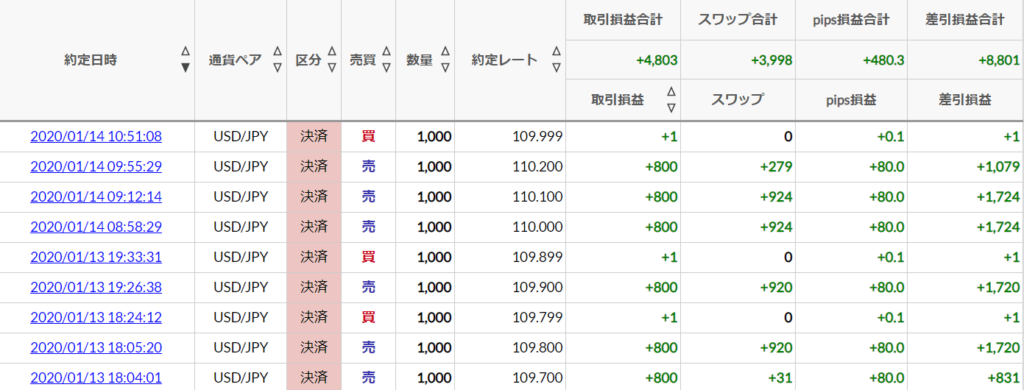
Task: Open trade 2020/01/14 09:12:14 link
Action: pos(96,197)
